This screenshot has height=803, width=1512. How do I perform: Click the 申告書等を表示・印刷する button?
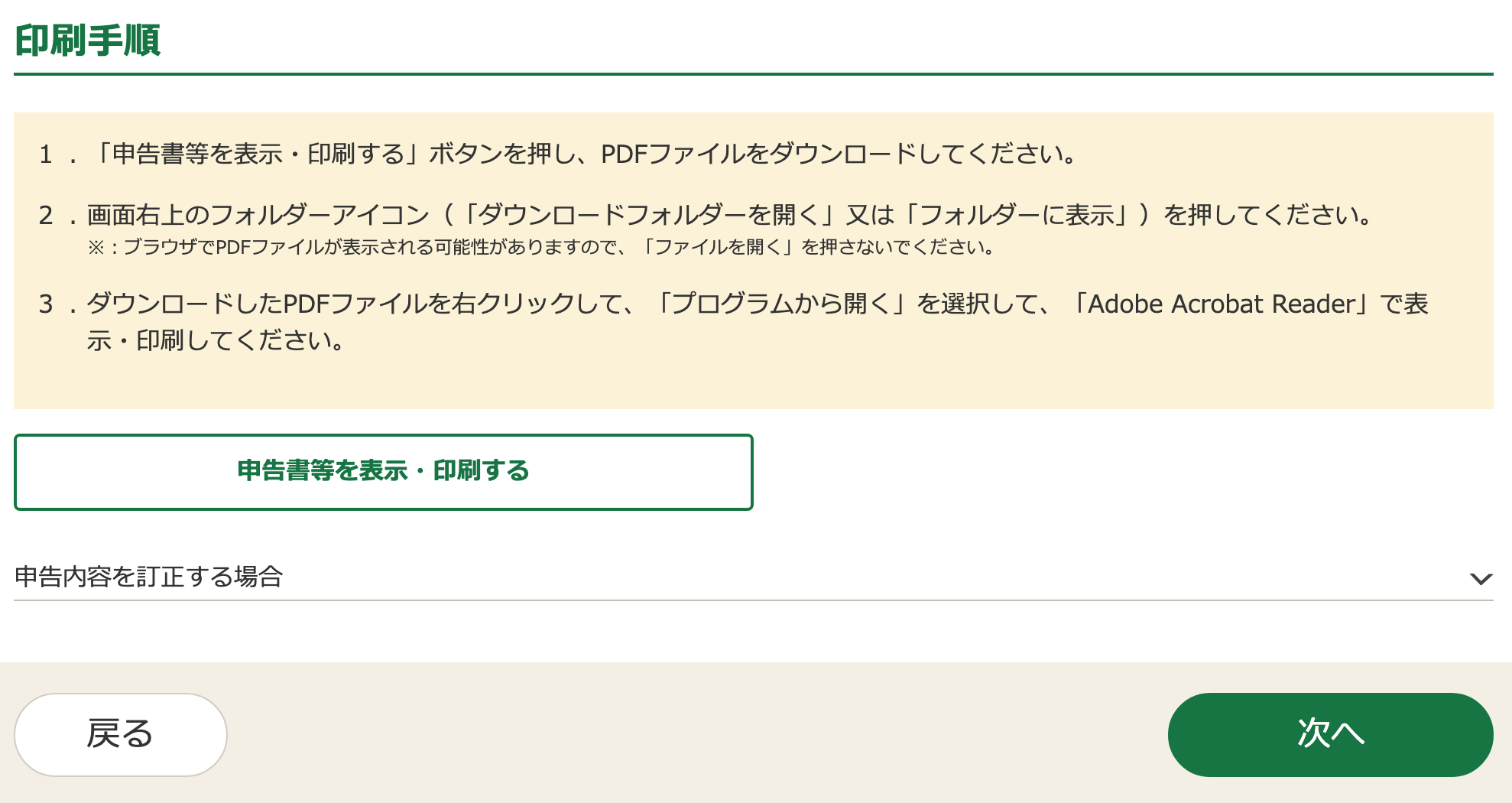click(383, 471)
